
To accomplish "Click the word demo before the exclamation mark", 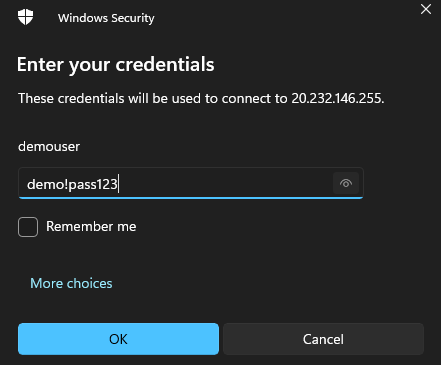I will pos(46,184).
